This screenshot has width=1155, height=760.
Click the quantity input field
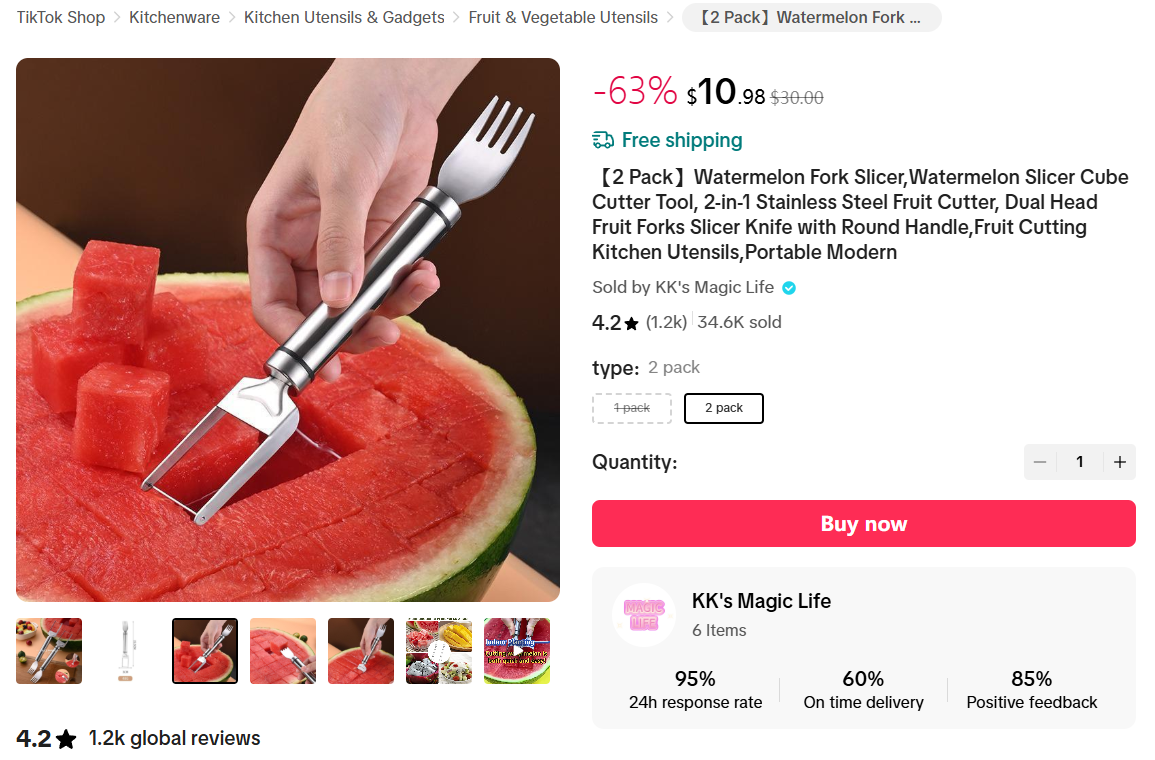click(1080, 462)
